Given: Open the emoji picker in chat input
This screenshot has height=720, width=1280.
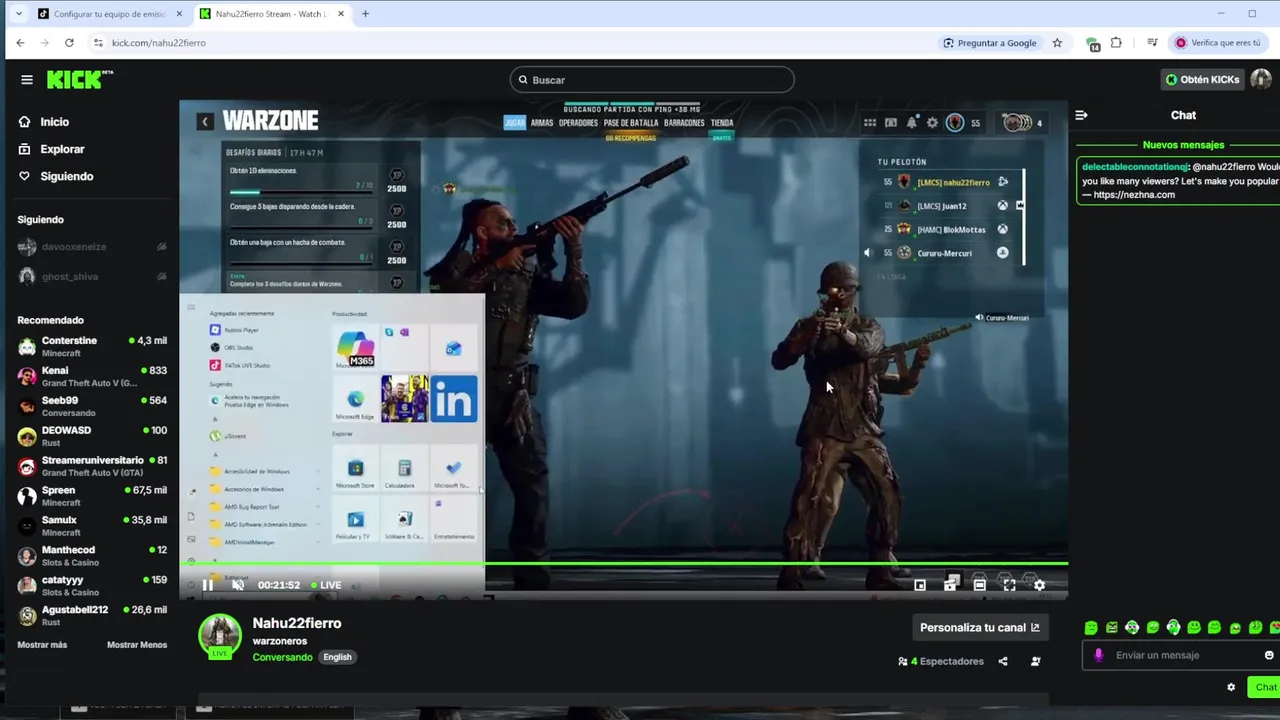Looking at the screenshot, I should (x=1269, y=655).
